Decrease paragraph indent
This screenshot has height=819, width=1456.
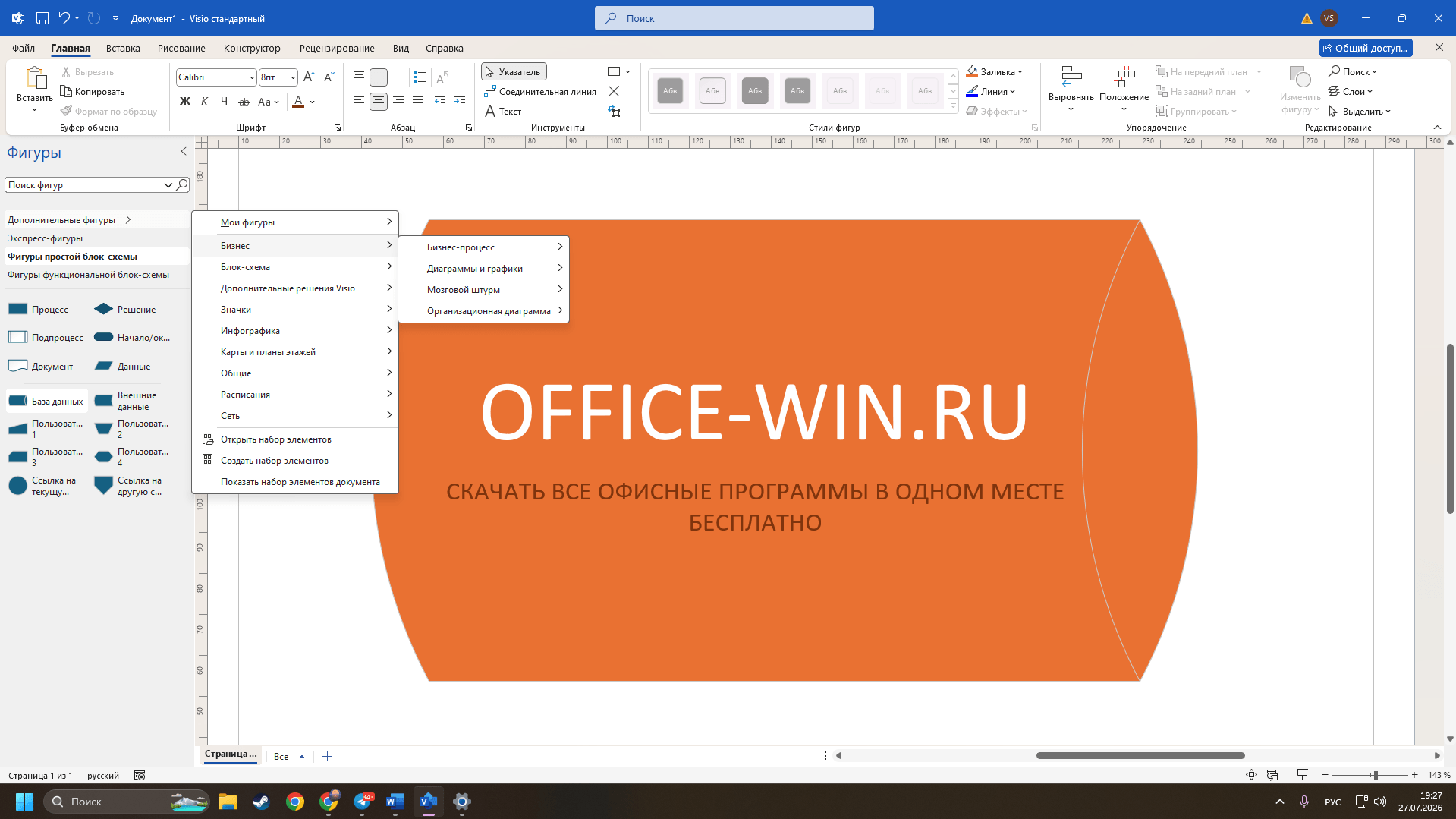(440, 102)
